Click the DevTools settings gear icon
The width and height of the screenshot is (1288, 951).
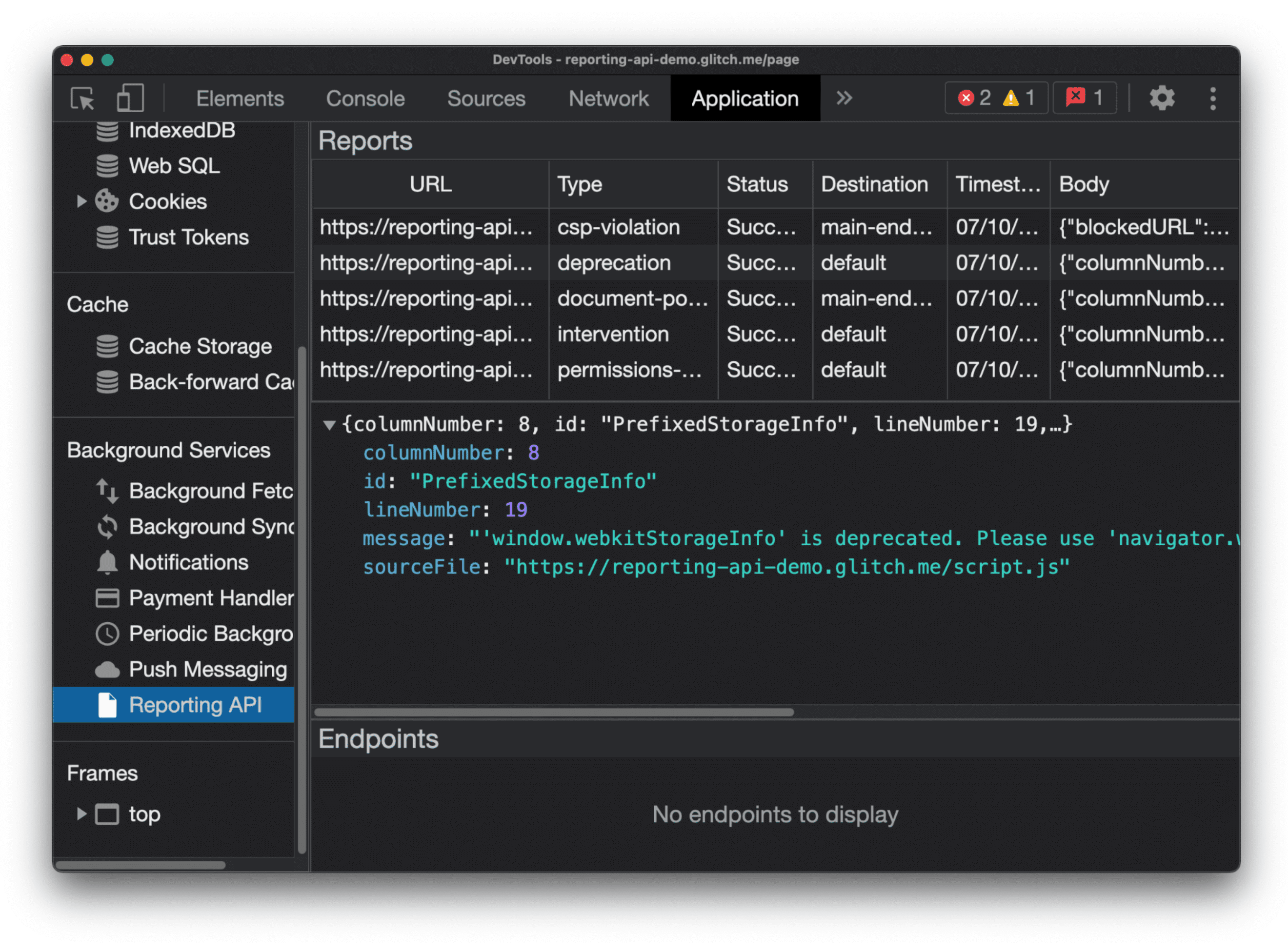coord(1162,98)
